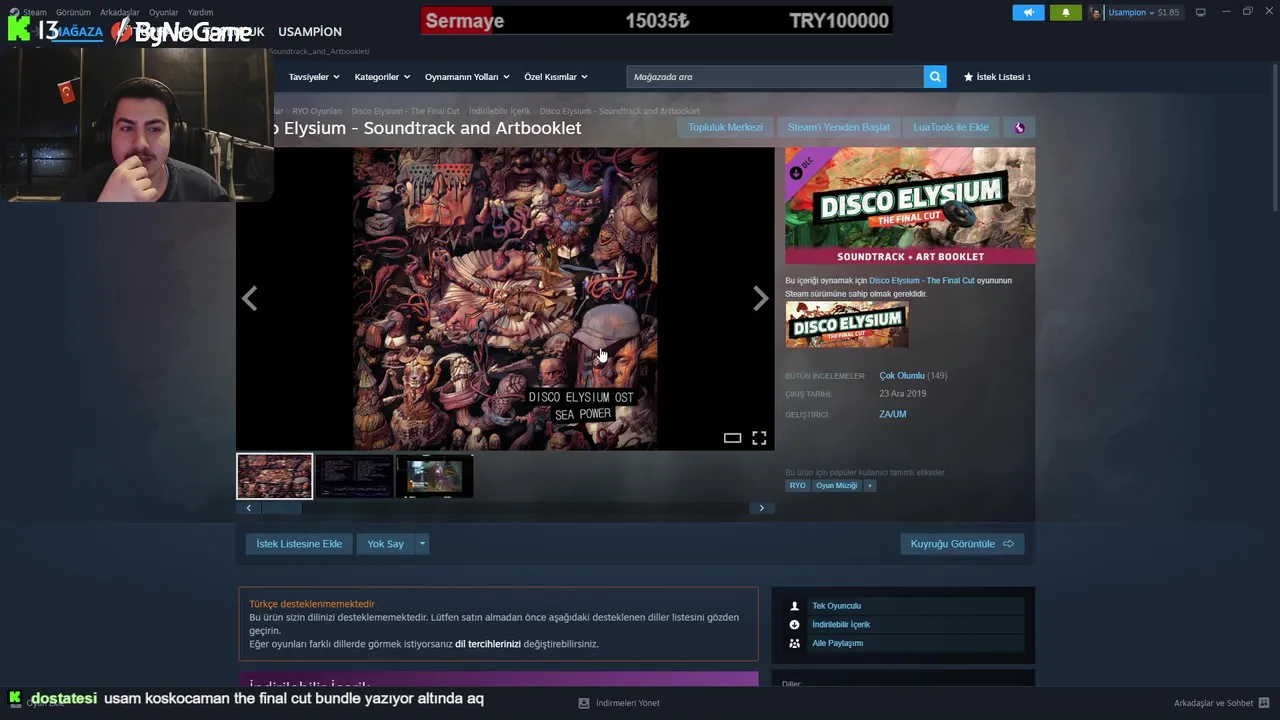Click the İndirilebilir İçerik download icon
Viewport: 1280px width, 720px height.
click(x=795, y=624)
